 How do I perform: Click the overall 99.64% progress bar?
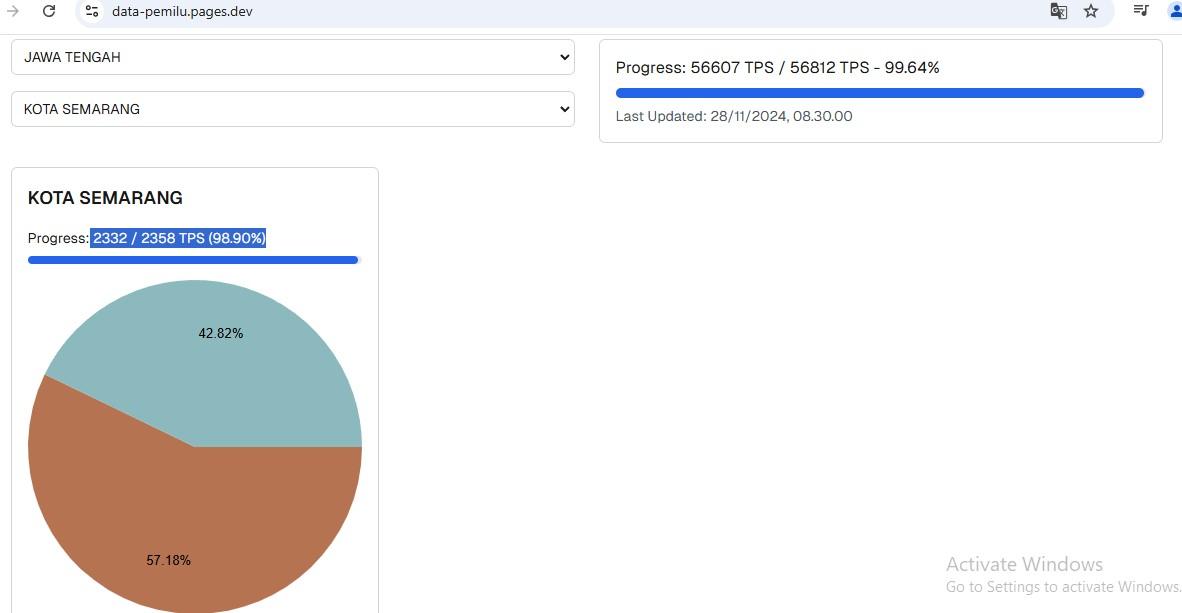click(x=879, y=93)
